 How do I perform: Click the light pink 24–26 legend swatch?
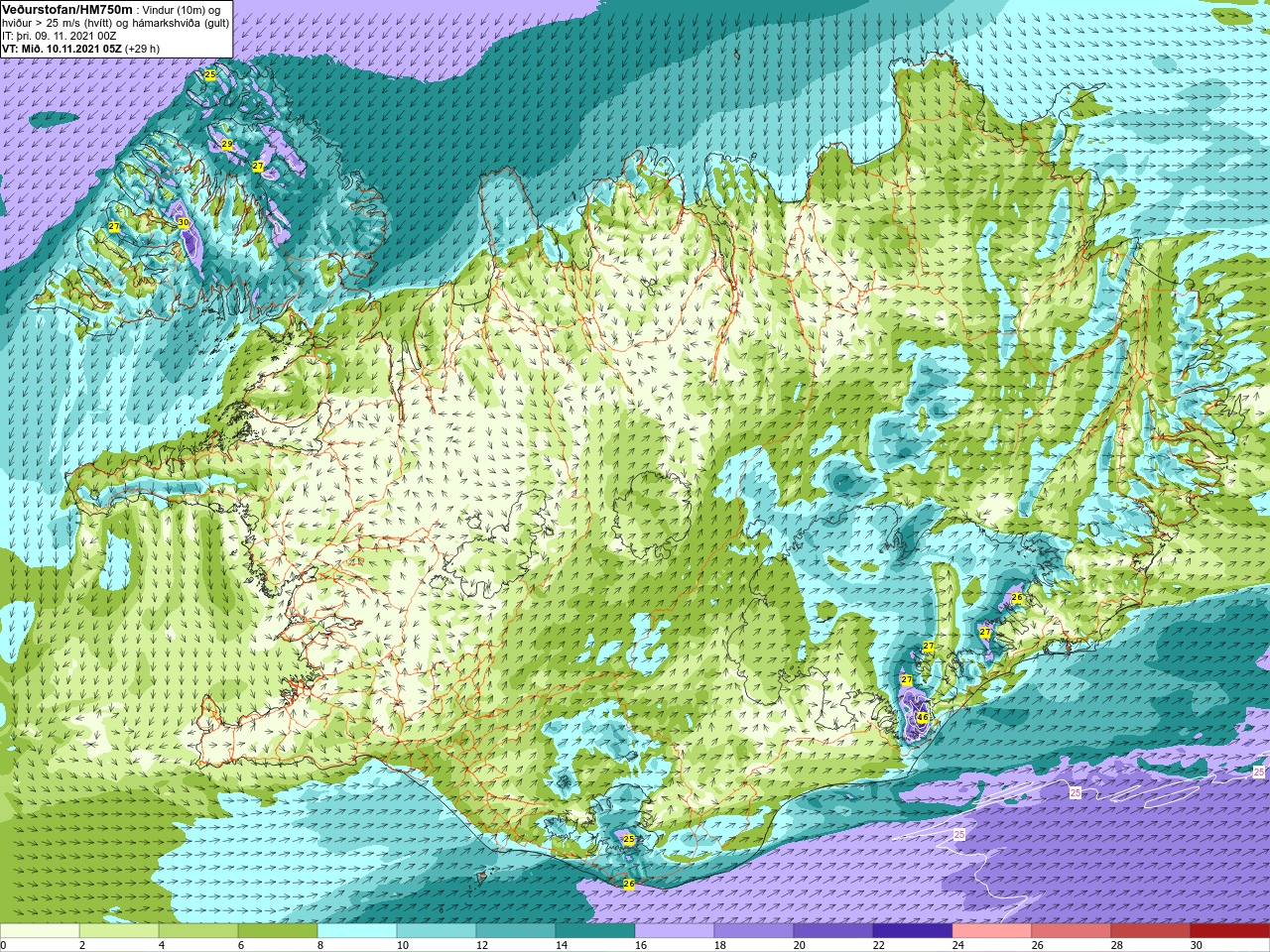tap(992, 931)
